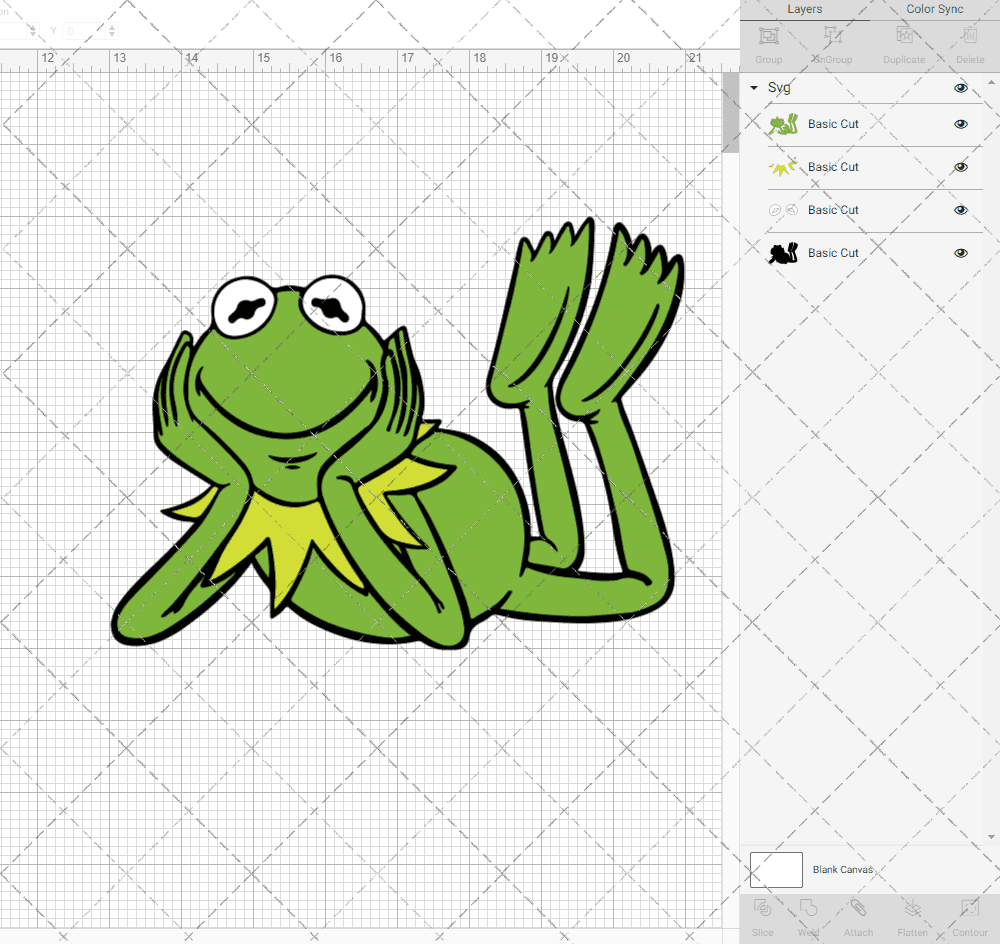Hide the white eyes Basic Cut layer
The height and width of the screenshot is (944, 1000).
961,210
